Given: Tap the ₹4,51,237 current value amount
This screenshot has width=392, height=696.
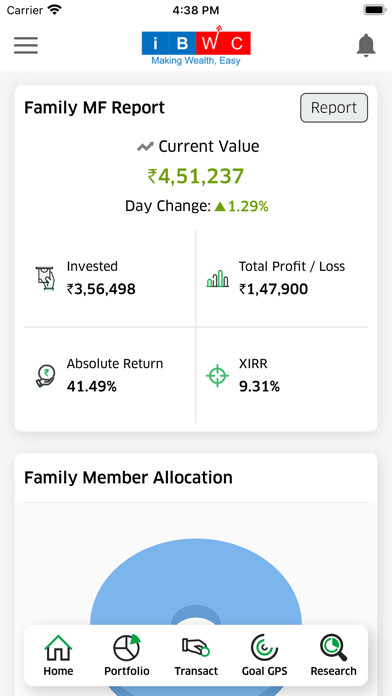Looking at the screenshot, I should pyautogui.click(x=196, y=176).
